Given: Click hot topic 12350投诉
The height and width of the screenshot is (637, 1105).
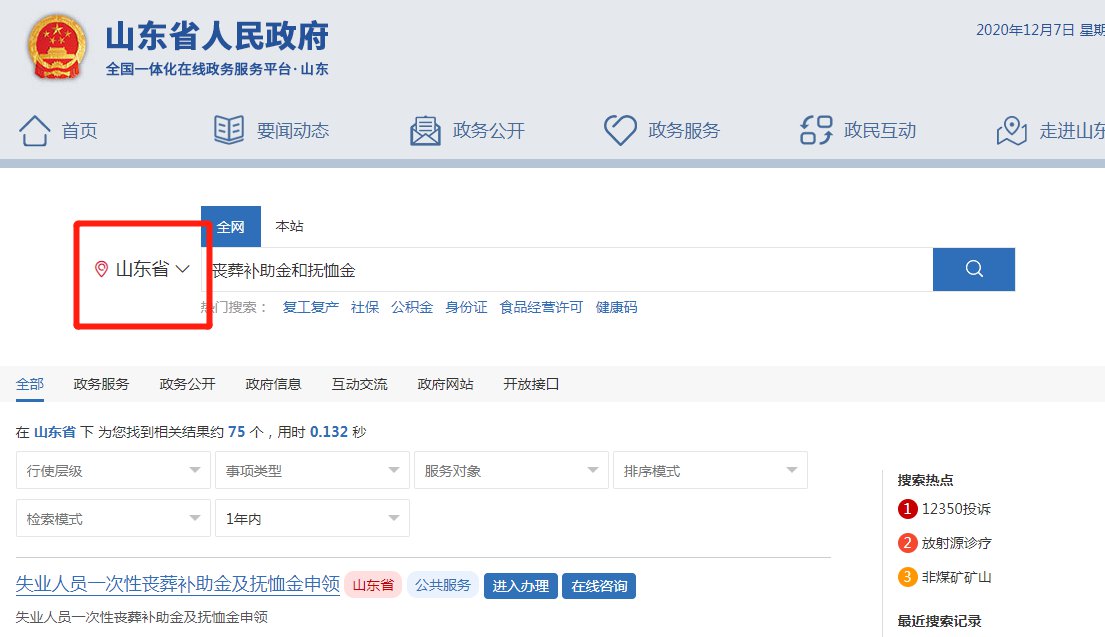Looking at the screenshot, I should pos(956,509).
